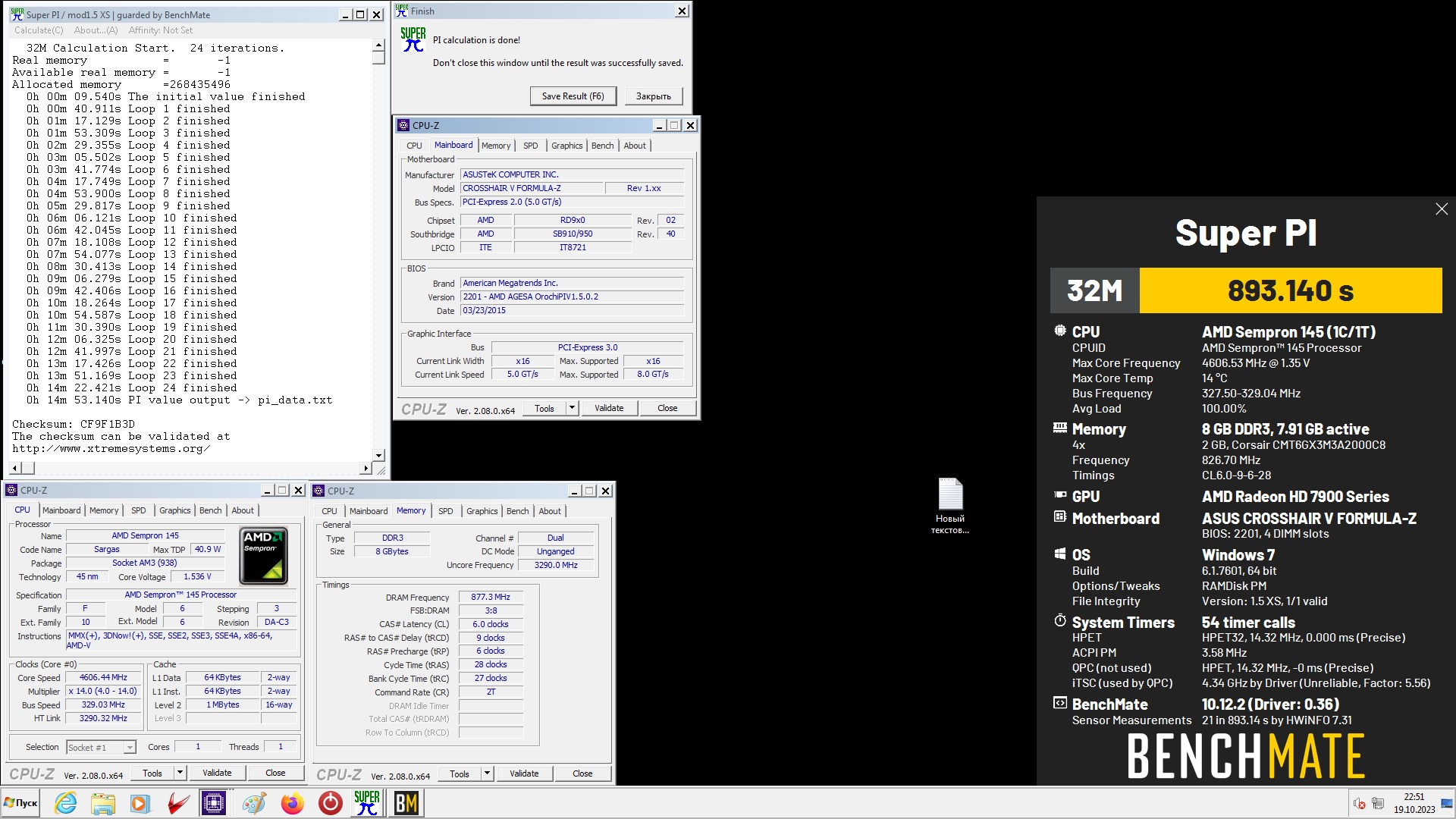1456x819 pixels.
Task: Click the CPU-Z Mainboard window title icon
Action: (x=403, y=125)
